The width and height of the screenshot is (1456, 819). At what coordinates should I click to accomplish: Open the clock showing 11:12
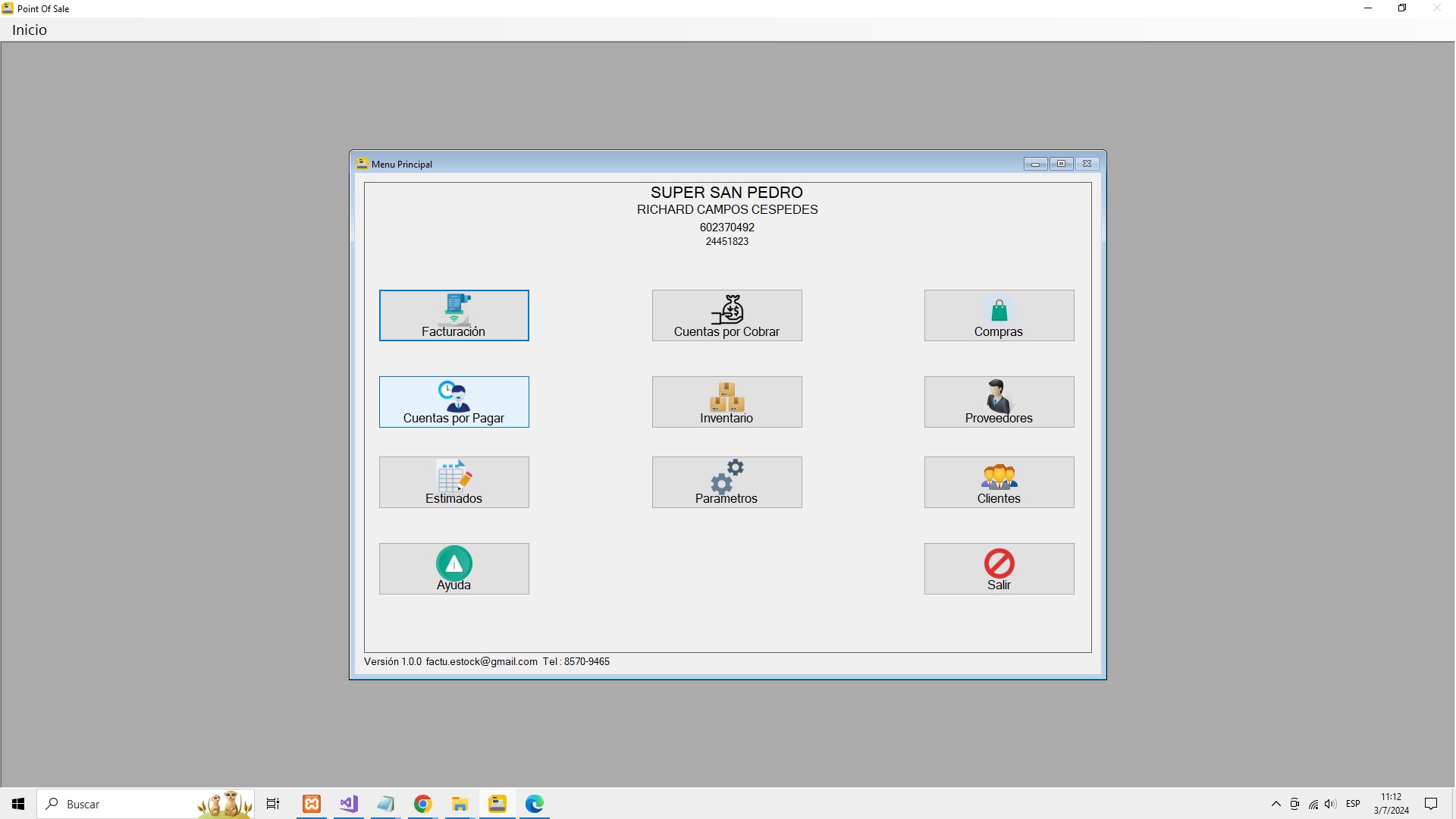click(x=1392, y=804)
